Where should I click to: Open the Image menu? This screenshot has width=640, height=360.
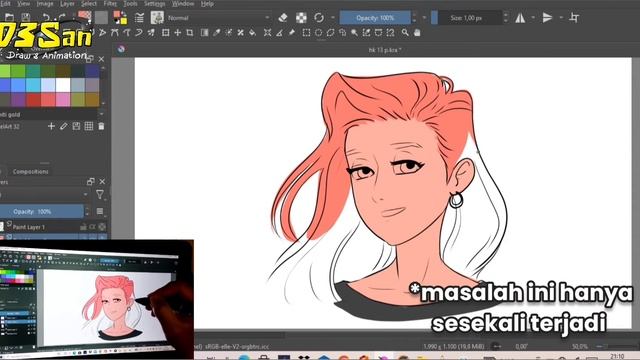click(45, 4)
